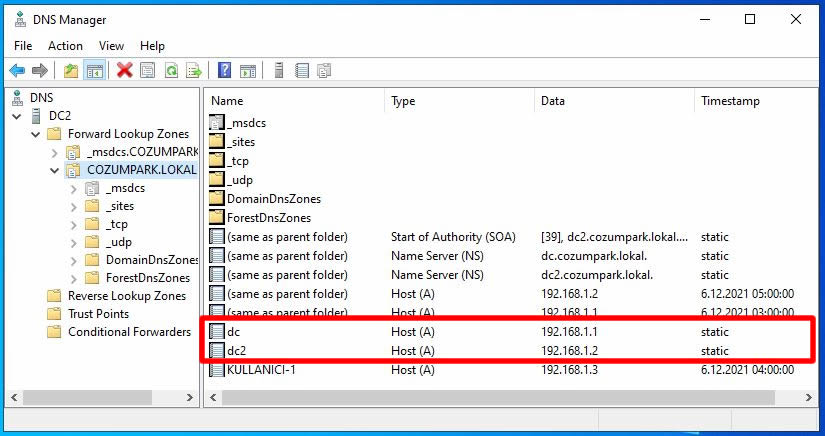This screenshot has height=436, width=825.
Task: Select the KULLANICI-1 host record
Action: pos(261,370)
